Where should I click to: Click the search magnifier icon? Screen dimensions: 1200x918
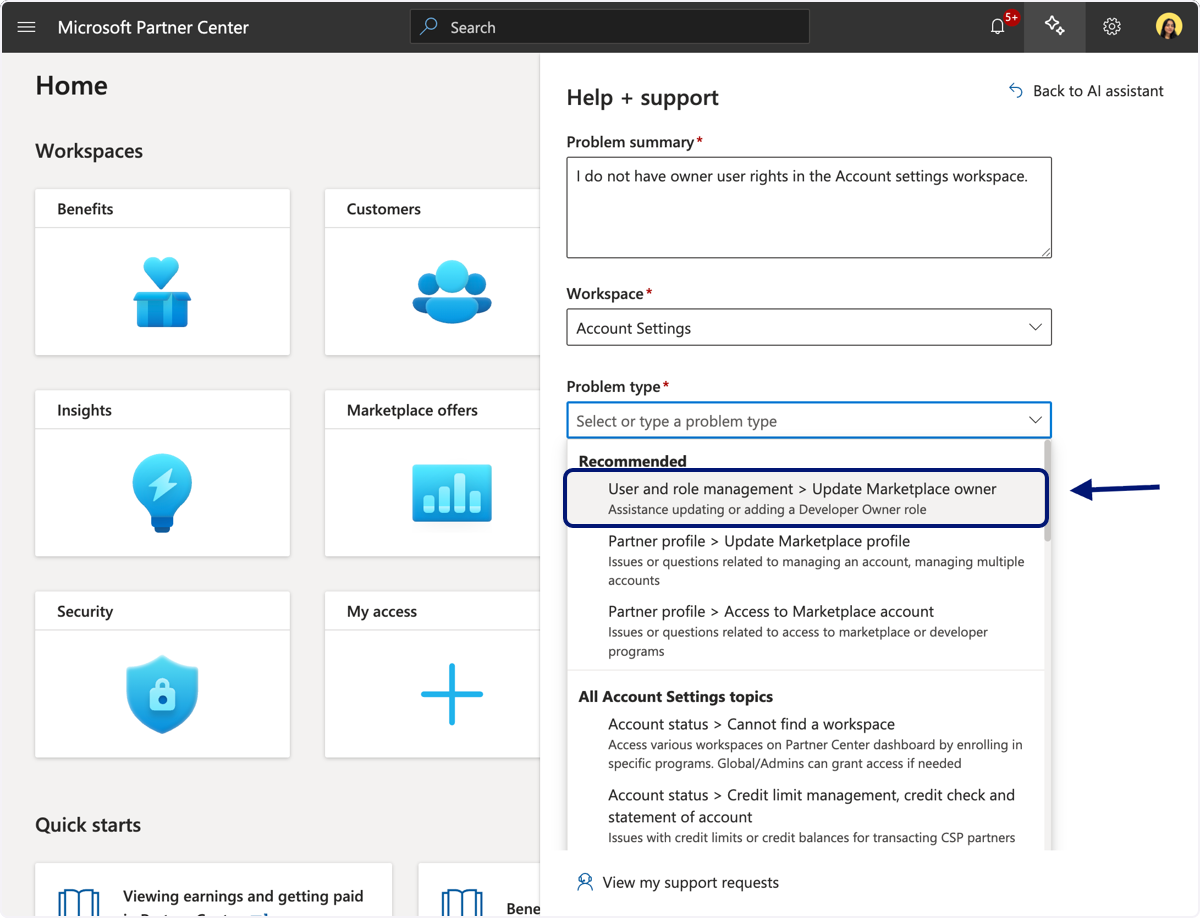(x=429, y=27)
